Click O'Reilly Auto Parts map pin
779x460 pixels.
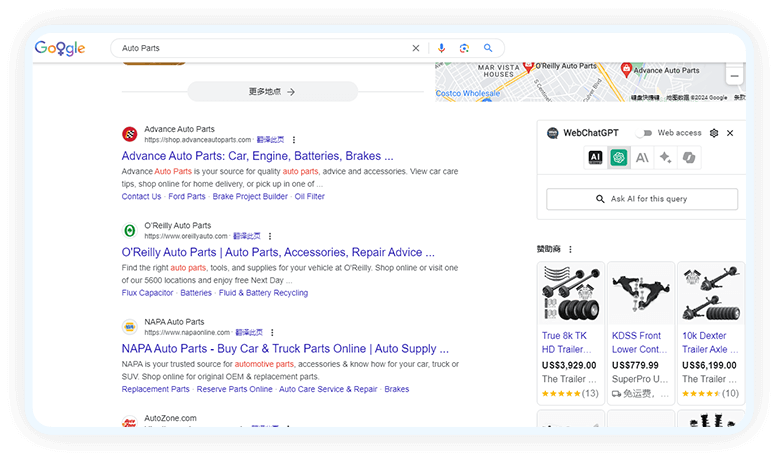click(x=528, y=67)
